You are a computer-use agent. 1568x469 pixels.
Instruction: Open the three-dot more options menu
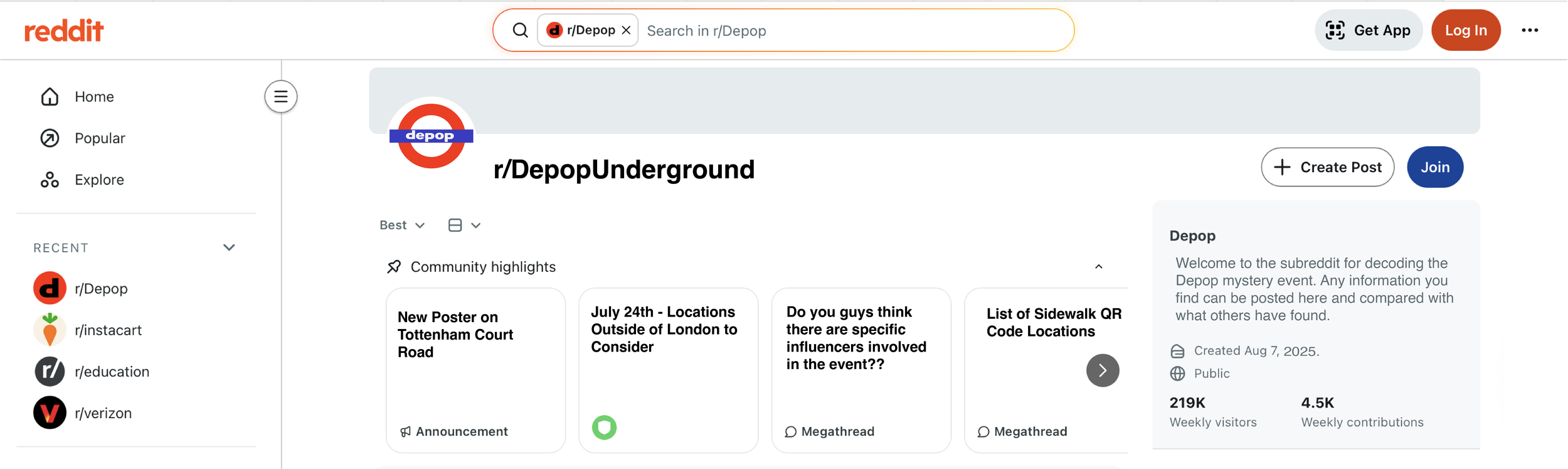1530,30
